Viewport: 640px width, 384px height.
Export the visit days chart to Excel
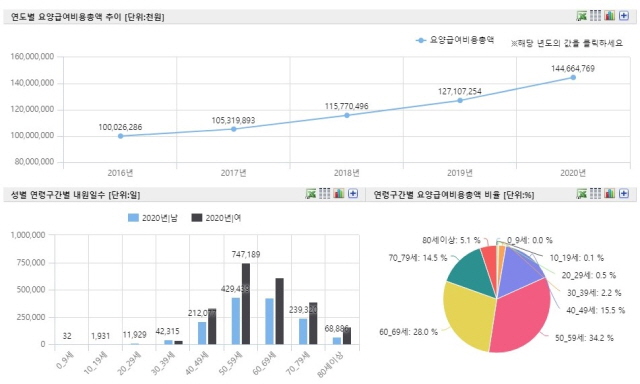(x=311, y=193)
